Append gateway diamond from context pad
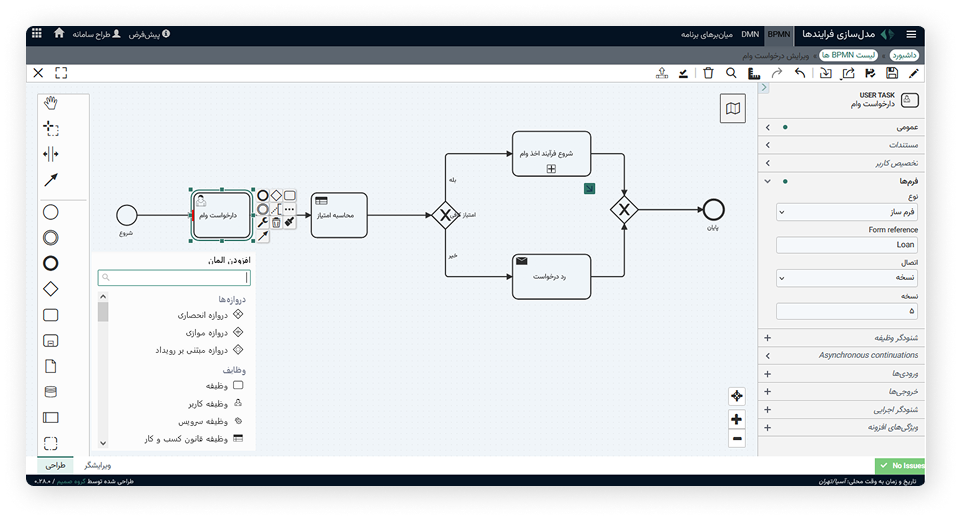Screen dimensions: 960x520 276,195
